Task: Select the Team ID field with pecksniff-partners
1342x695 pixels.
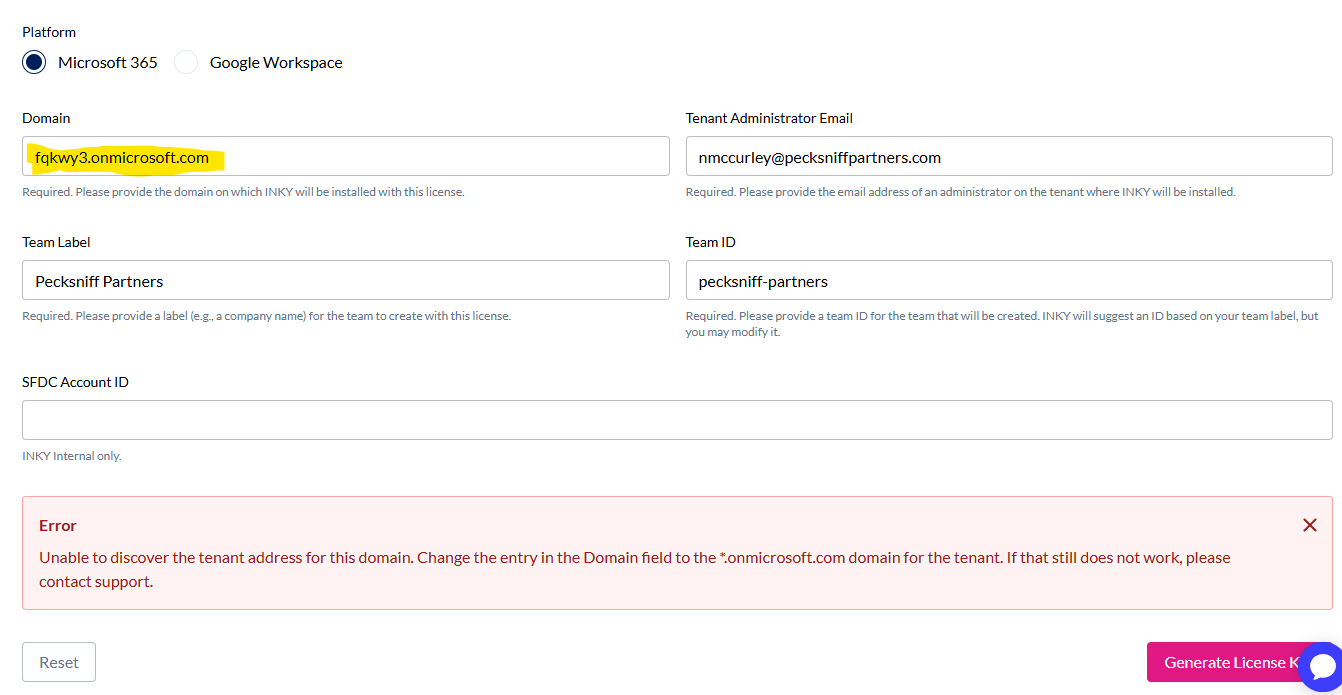Action: (1009, 280)
